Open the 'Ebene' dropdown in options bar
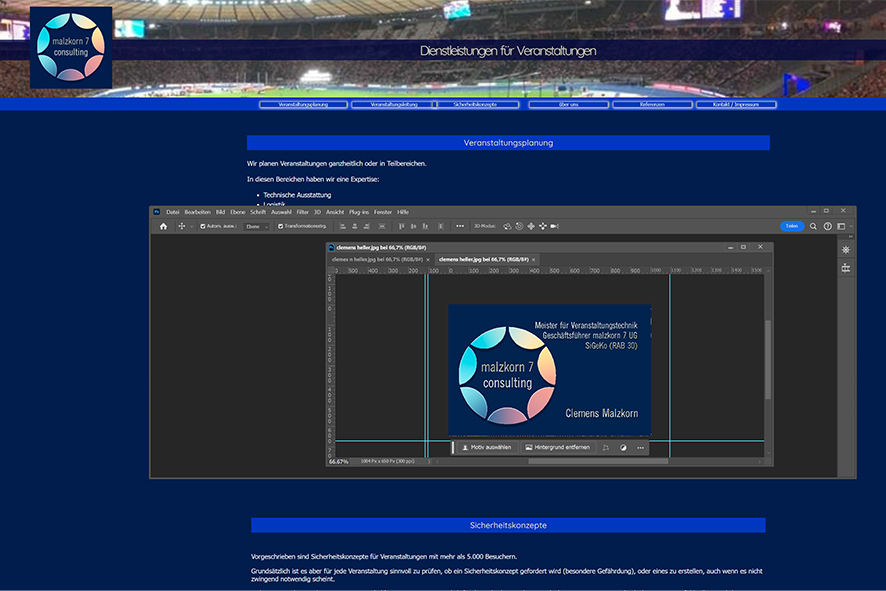 pos(257,226)
